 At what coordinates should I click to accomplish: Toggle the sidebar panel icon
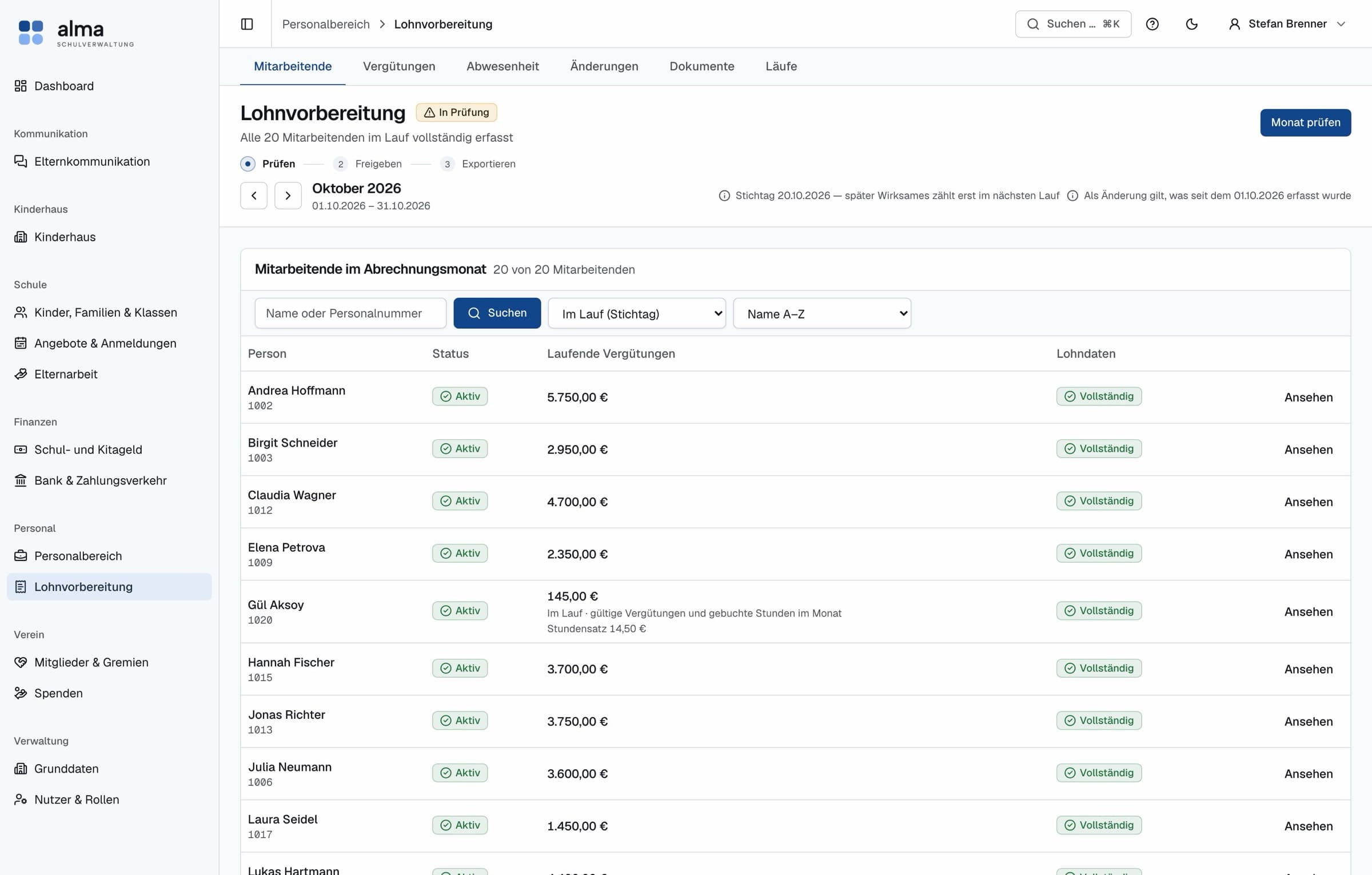tap(247, 24)
